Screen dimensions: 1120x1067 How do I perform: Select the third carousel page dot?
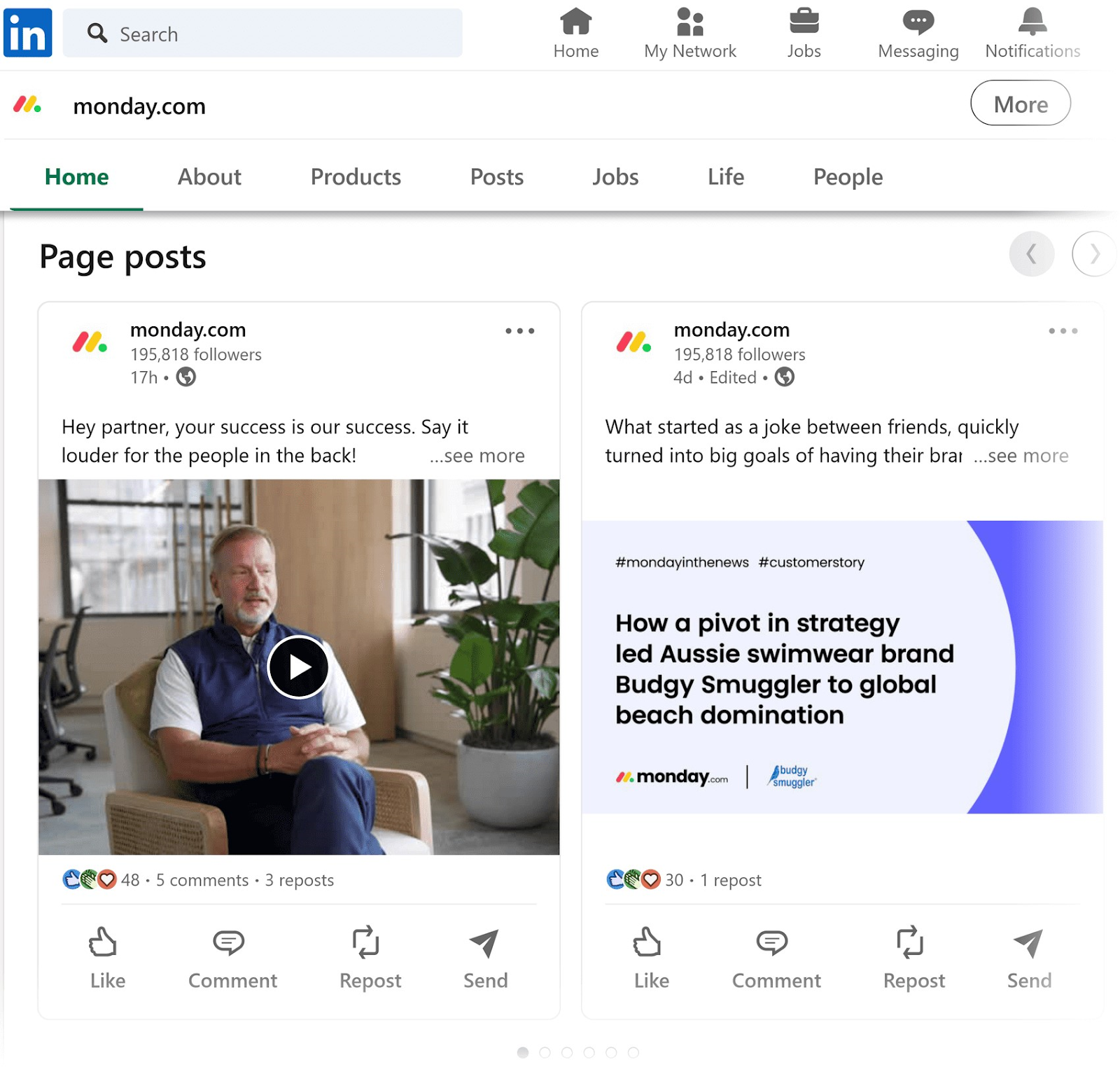click(567, 1052)
